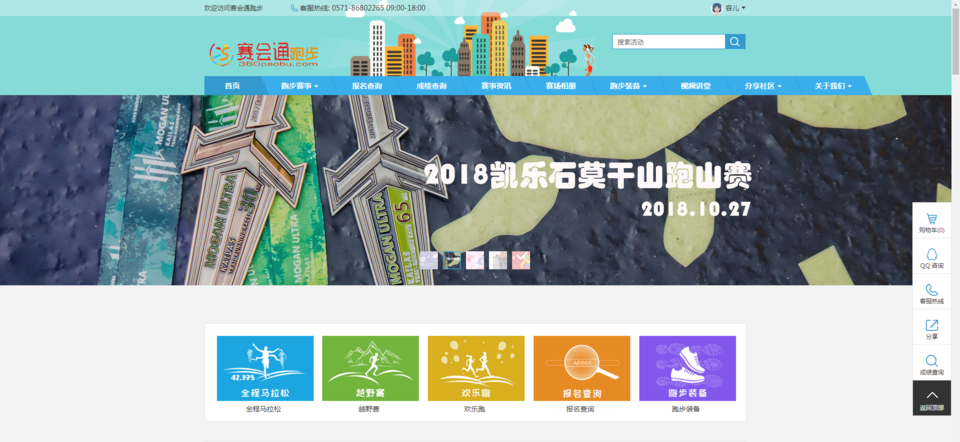Image resolution: width=960 pixels, height=442 pixels.
Task: Open 赛事资讯 in navigation bar
Action: coord(496,86)
